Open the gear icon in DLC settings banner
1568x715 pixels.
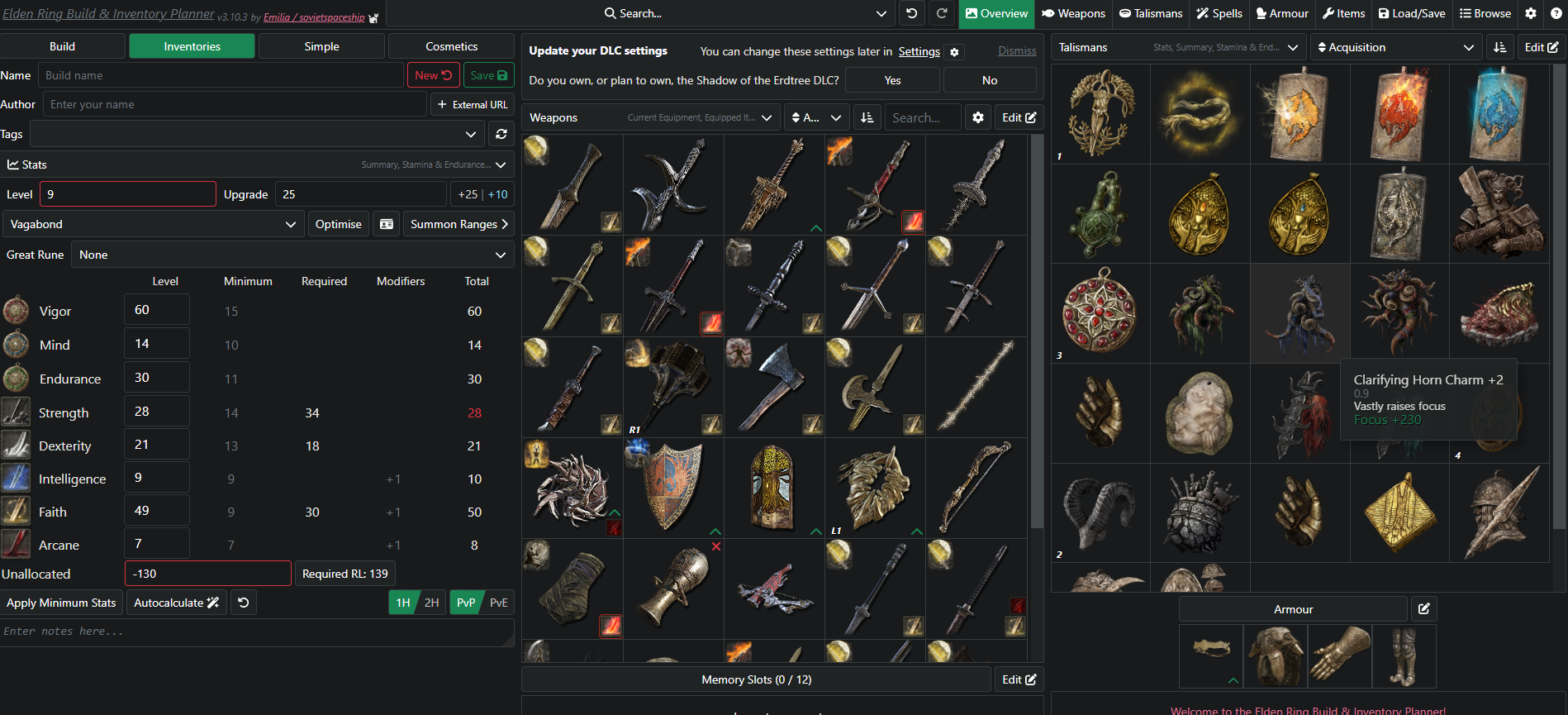click(954, 52)
